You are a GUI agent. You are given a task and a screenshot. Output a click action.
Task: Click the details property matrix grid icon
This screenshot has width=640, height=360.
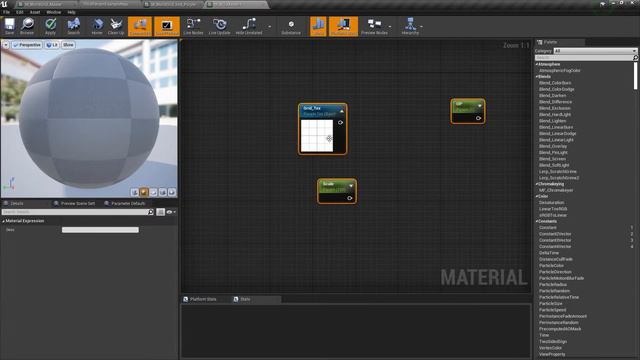[x=160, y=212]
